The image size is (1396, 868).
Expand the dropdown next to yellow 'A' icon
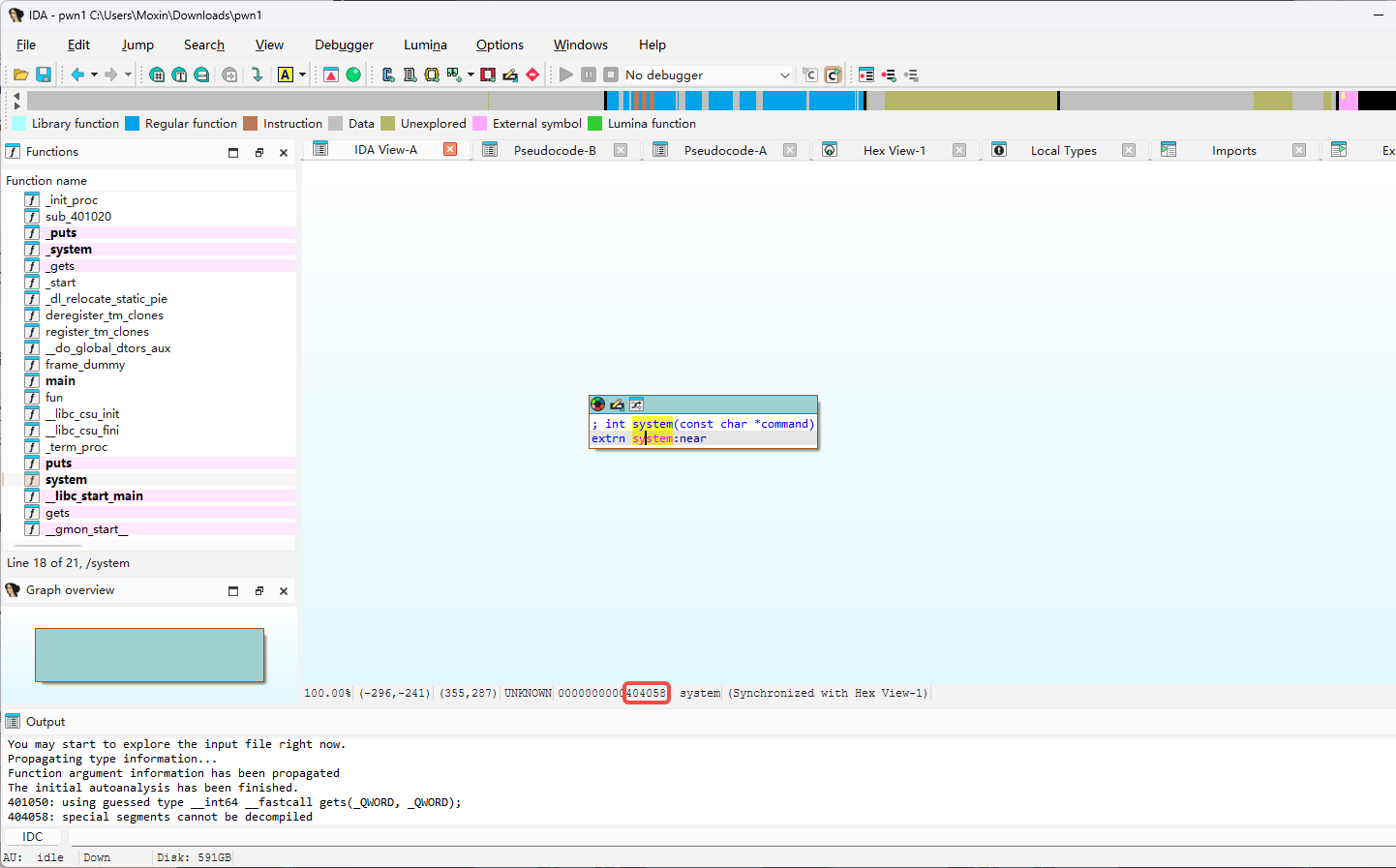coord(302,75)
